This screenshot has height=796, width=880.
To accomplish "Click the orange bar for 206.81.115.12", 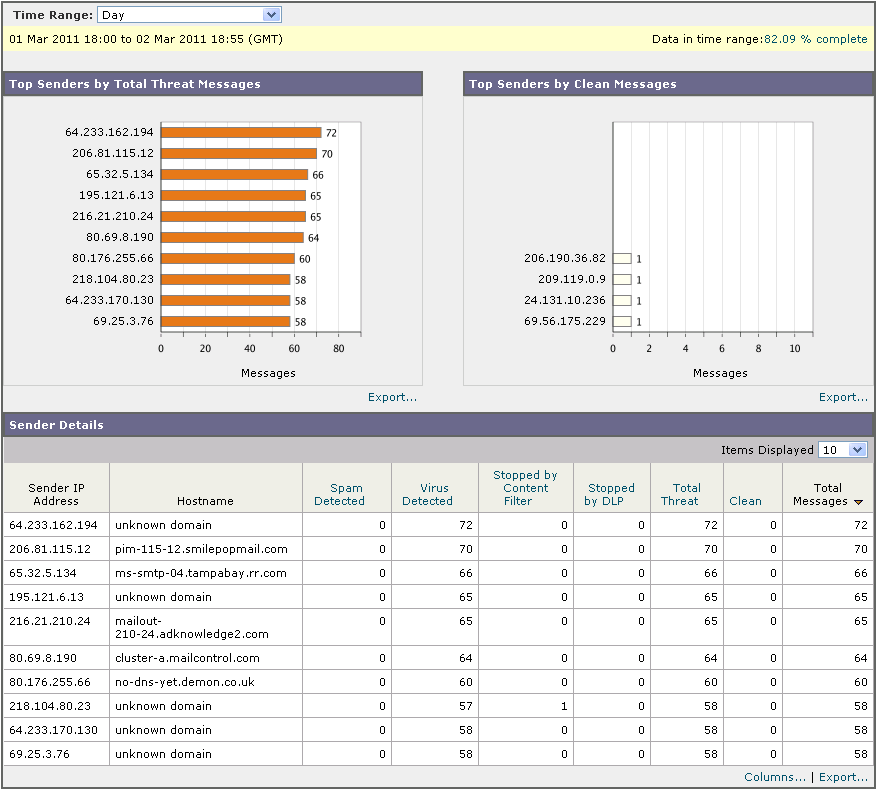I will (239, 154).
